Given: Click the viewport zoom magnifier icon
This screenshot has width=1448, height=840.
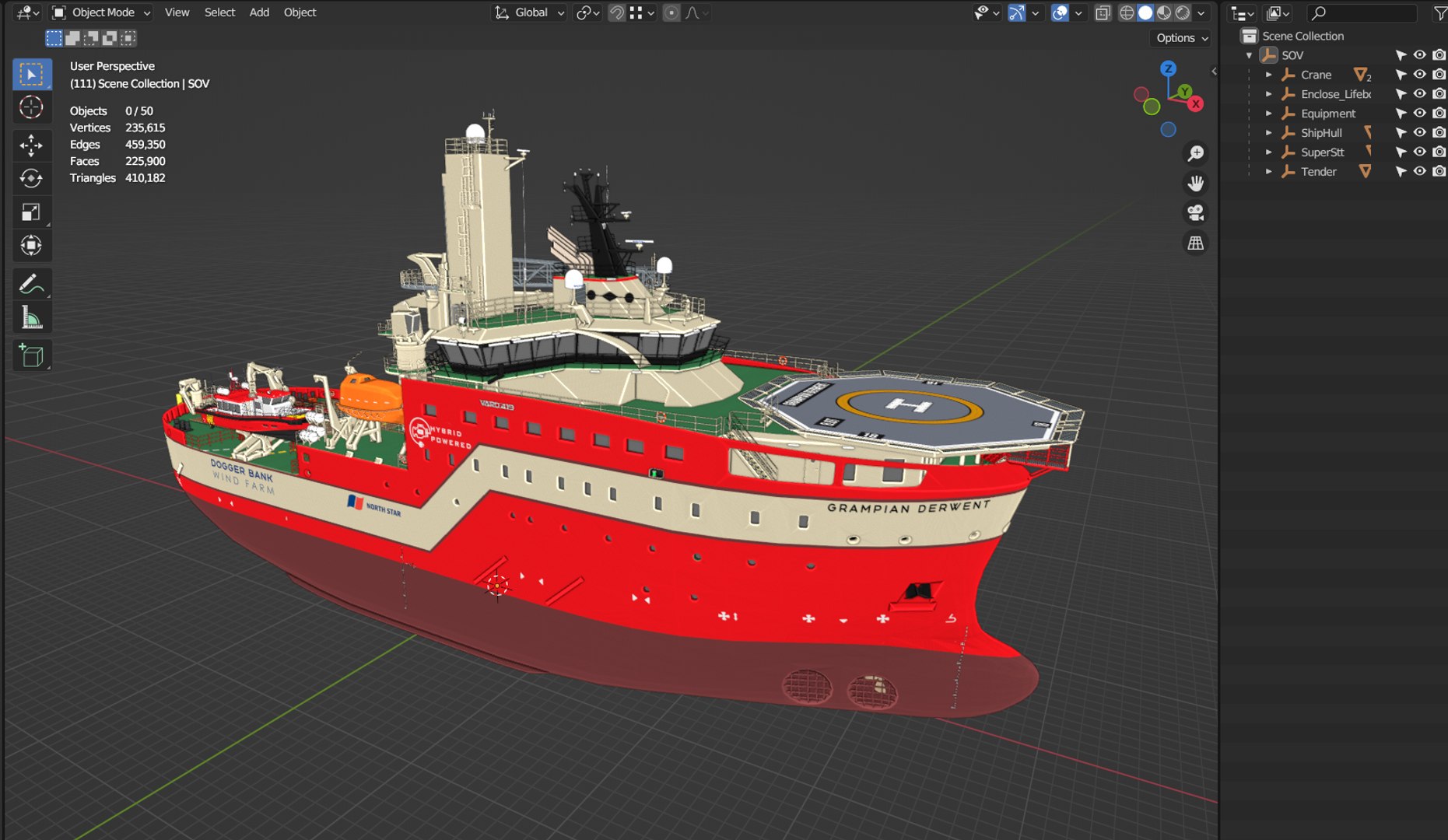Looking at the screenshot, I should click(1196, 153).
